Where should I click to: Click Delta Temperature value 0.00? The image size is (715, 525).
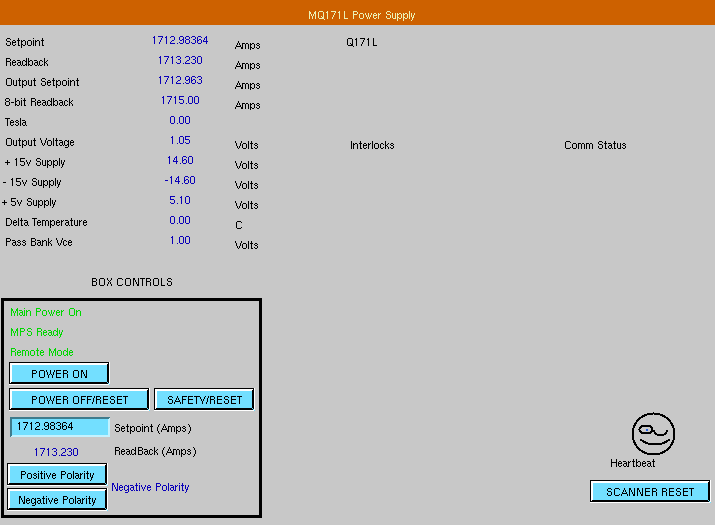point(180,221)
